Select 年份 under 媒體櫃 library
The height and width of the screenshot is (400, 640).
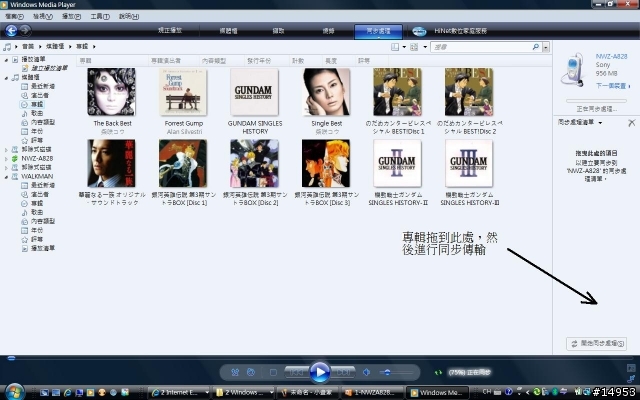point(37,131)
